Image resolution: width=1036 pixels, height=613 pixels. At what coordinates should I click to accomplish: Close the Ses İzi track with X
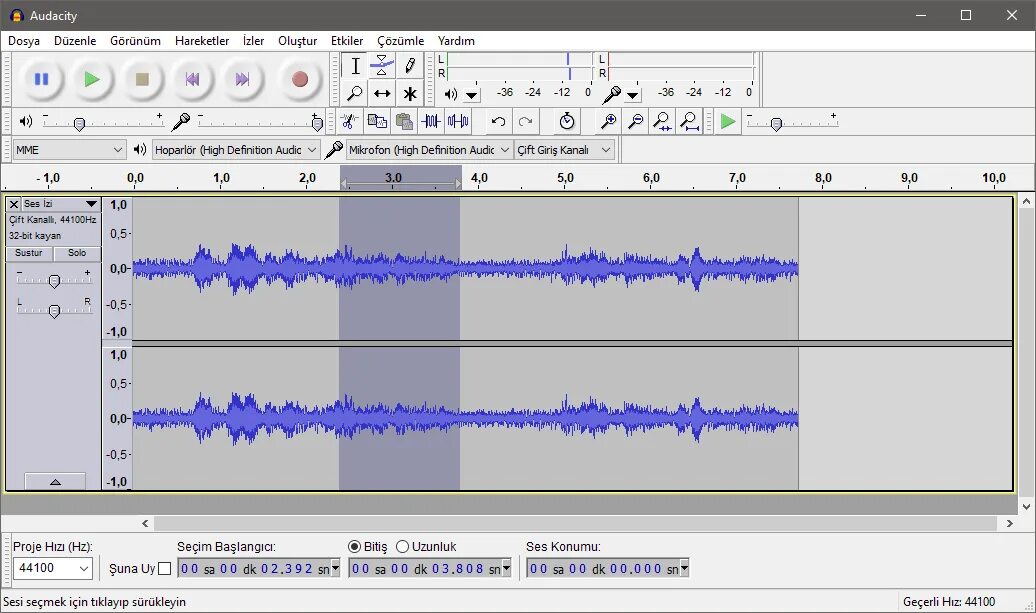[14, 204]
